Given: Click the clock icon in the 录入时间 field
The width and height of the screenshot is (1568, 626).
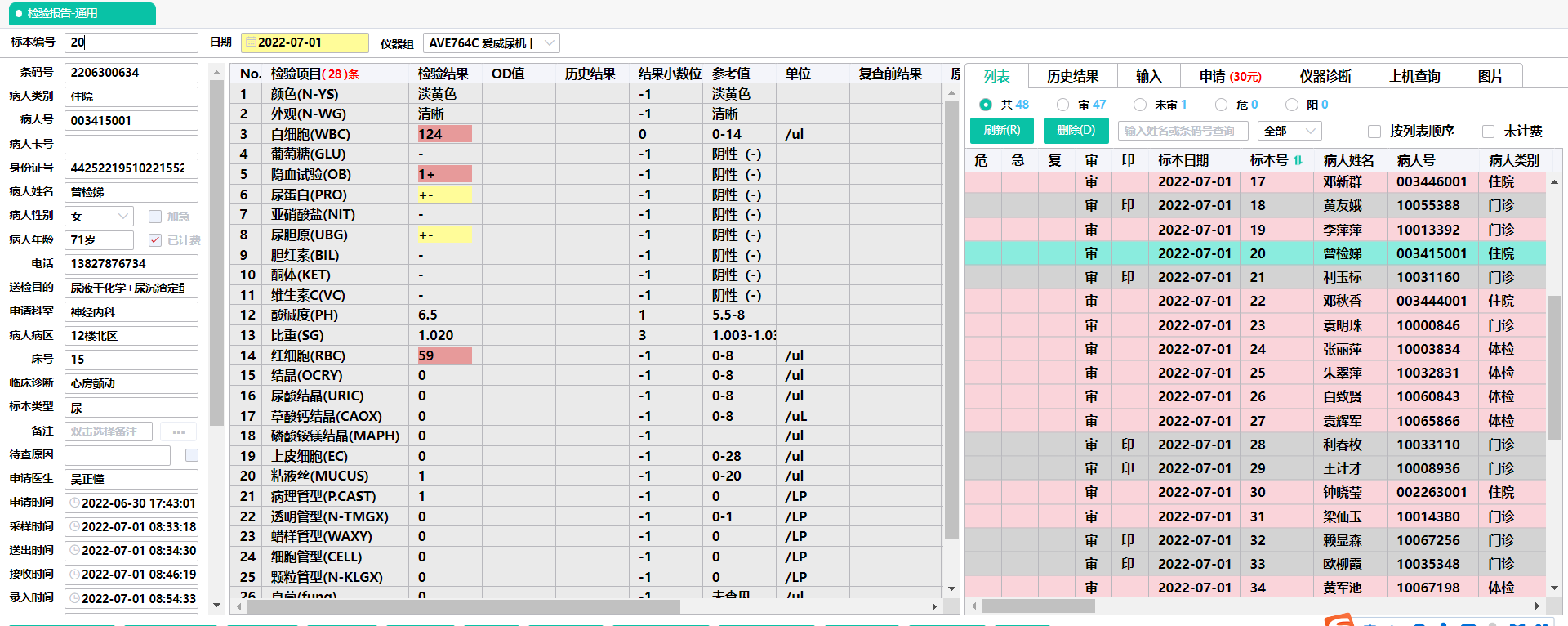Looking at the screenshot, I should click(74, 597).
